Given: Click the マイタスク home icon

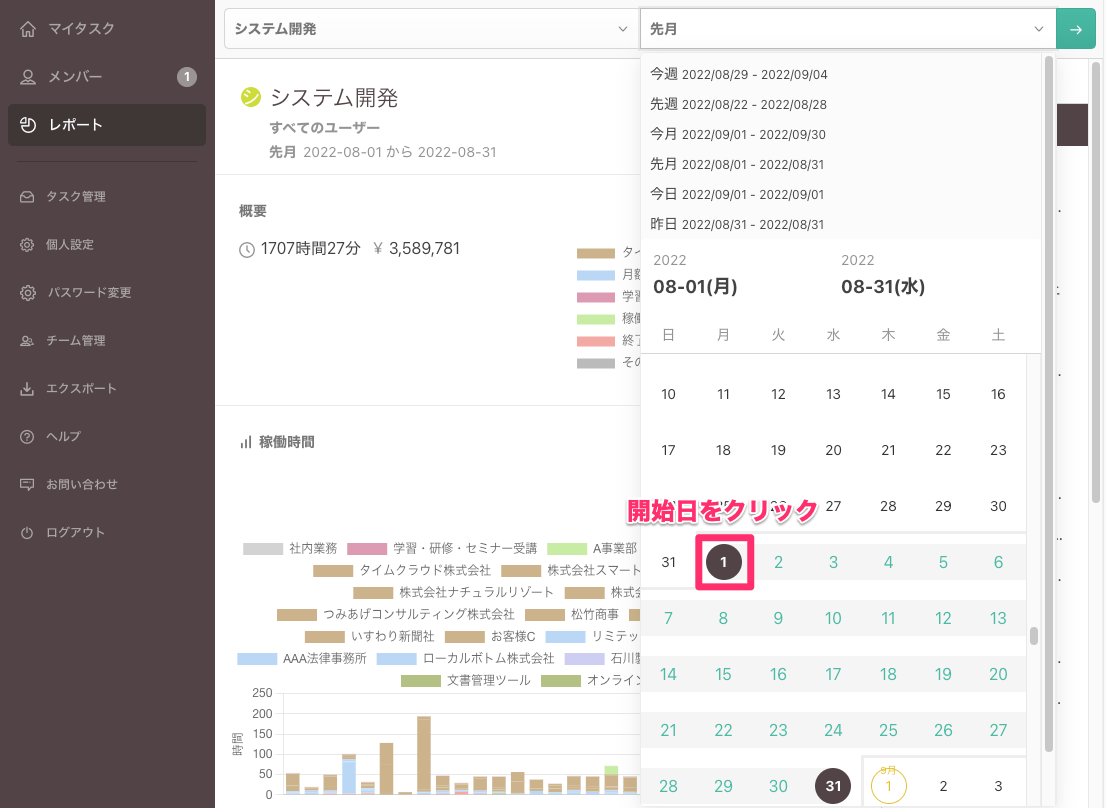Looking at the screenshot, I should (28, 28).
